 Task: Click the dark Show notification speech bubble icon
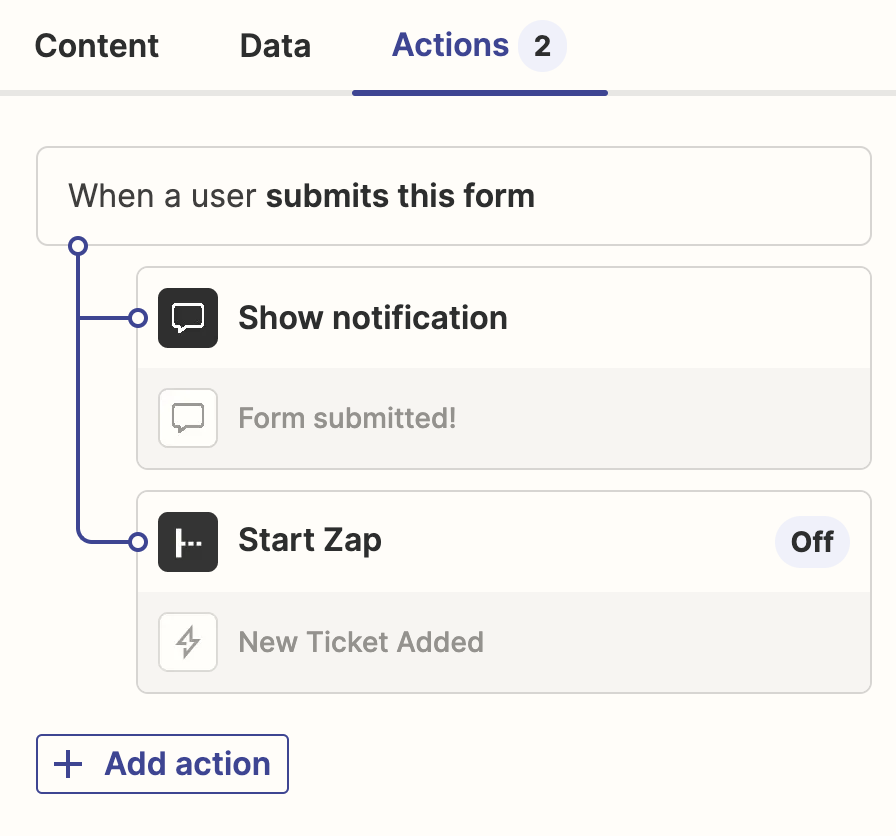tap(188, 318)
